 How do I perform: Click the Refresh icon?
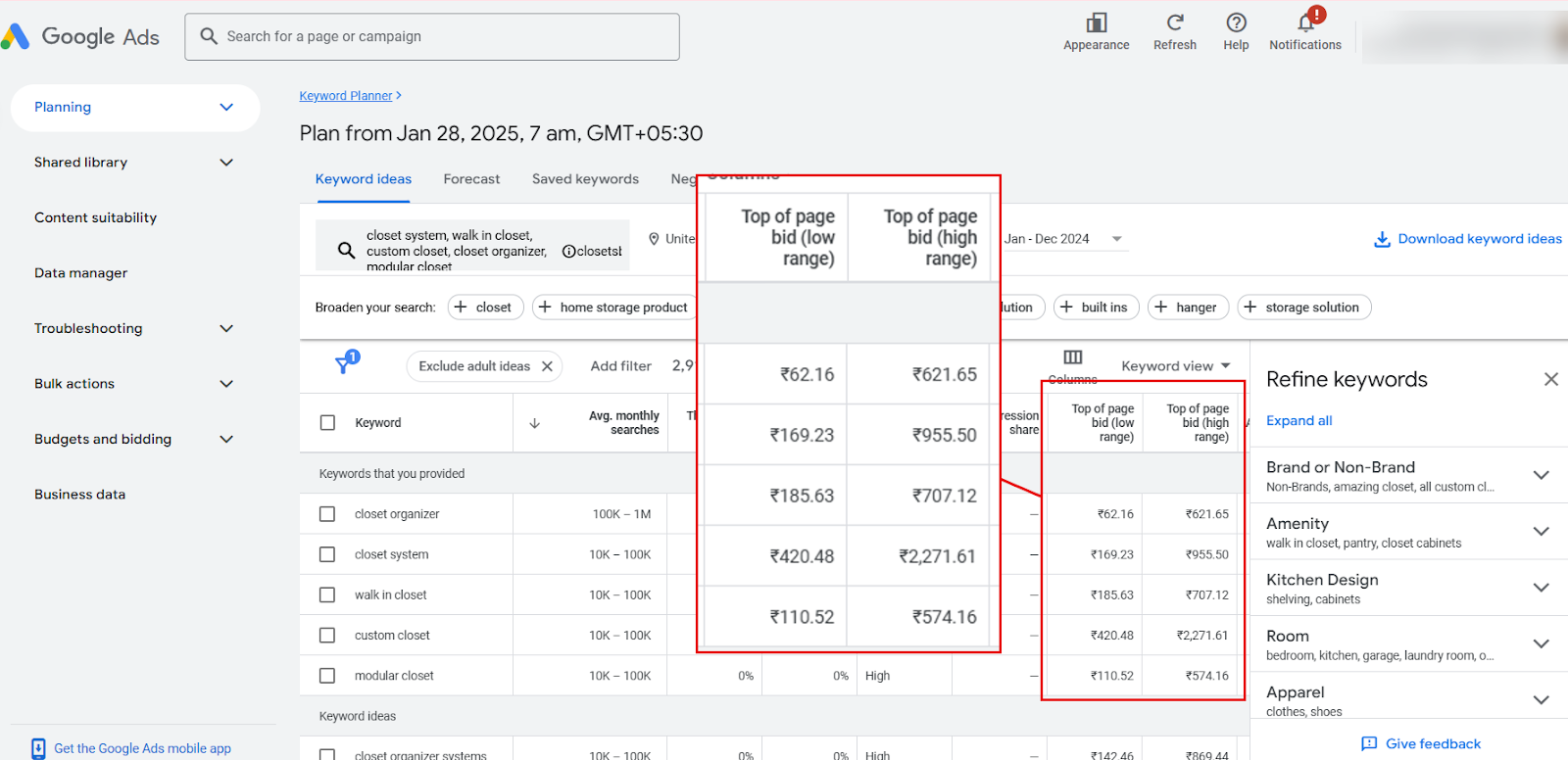[x=1175, y=23]
